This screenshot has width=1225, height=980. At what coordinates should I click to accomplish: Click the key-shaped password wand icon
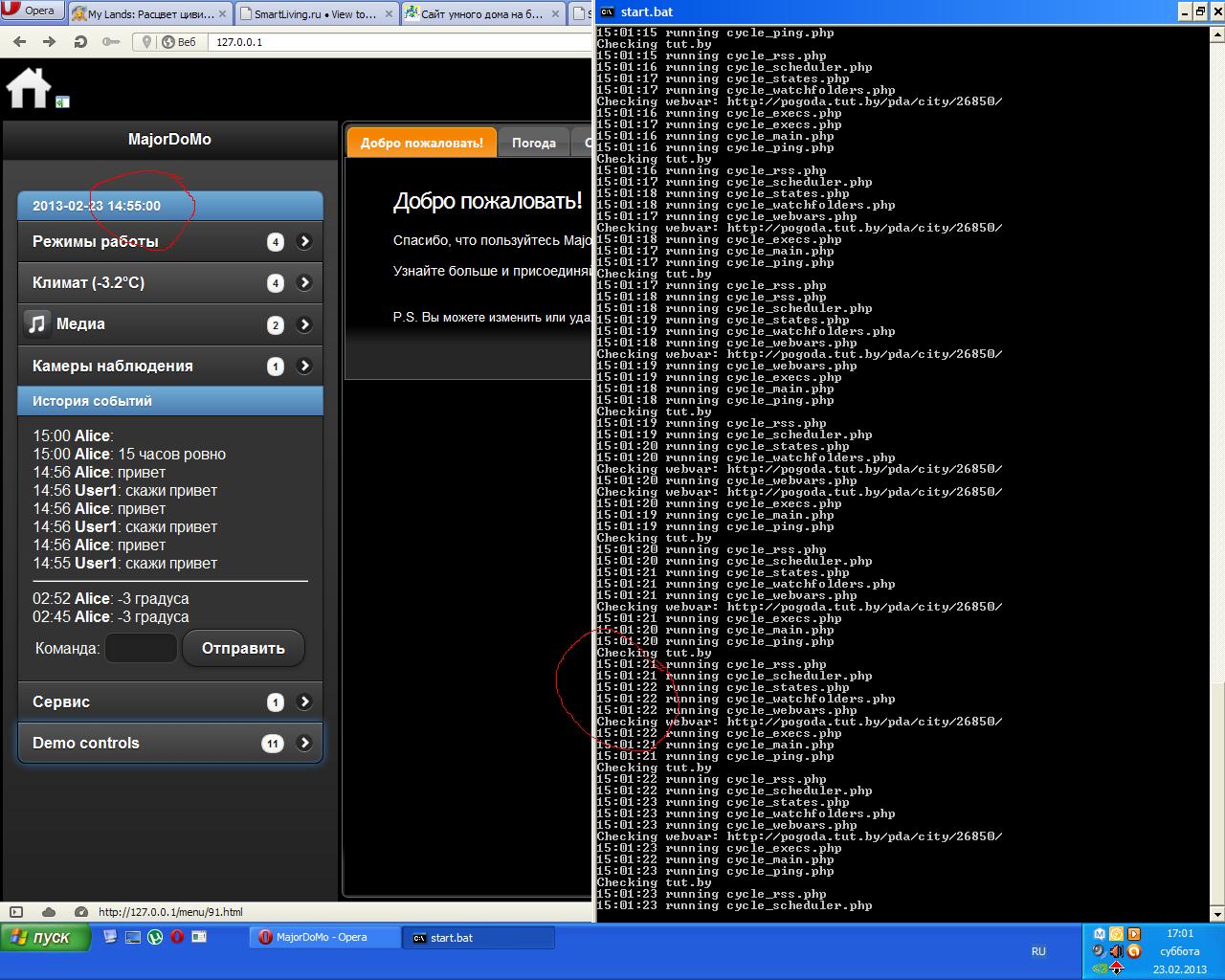pos(111,41)
